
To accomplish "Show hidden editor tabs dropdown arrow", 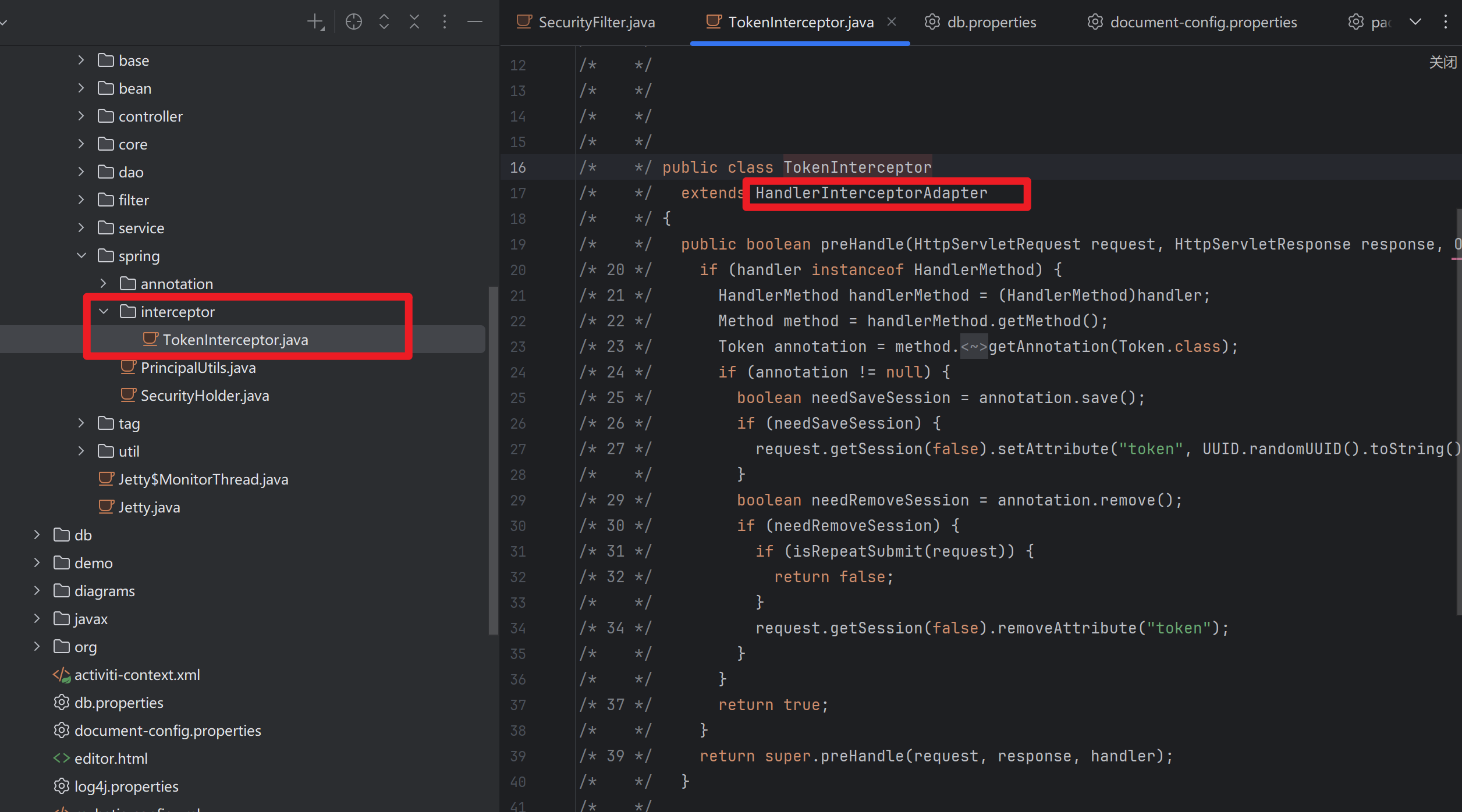I will tap(1415, 22).
